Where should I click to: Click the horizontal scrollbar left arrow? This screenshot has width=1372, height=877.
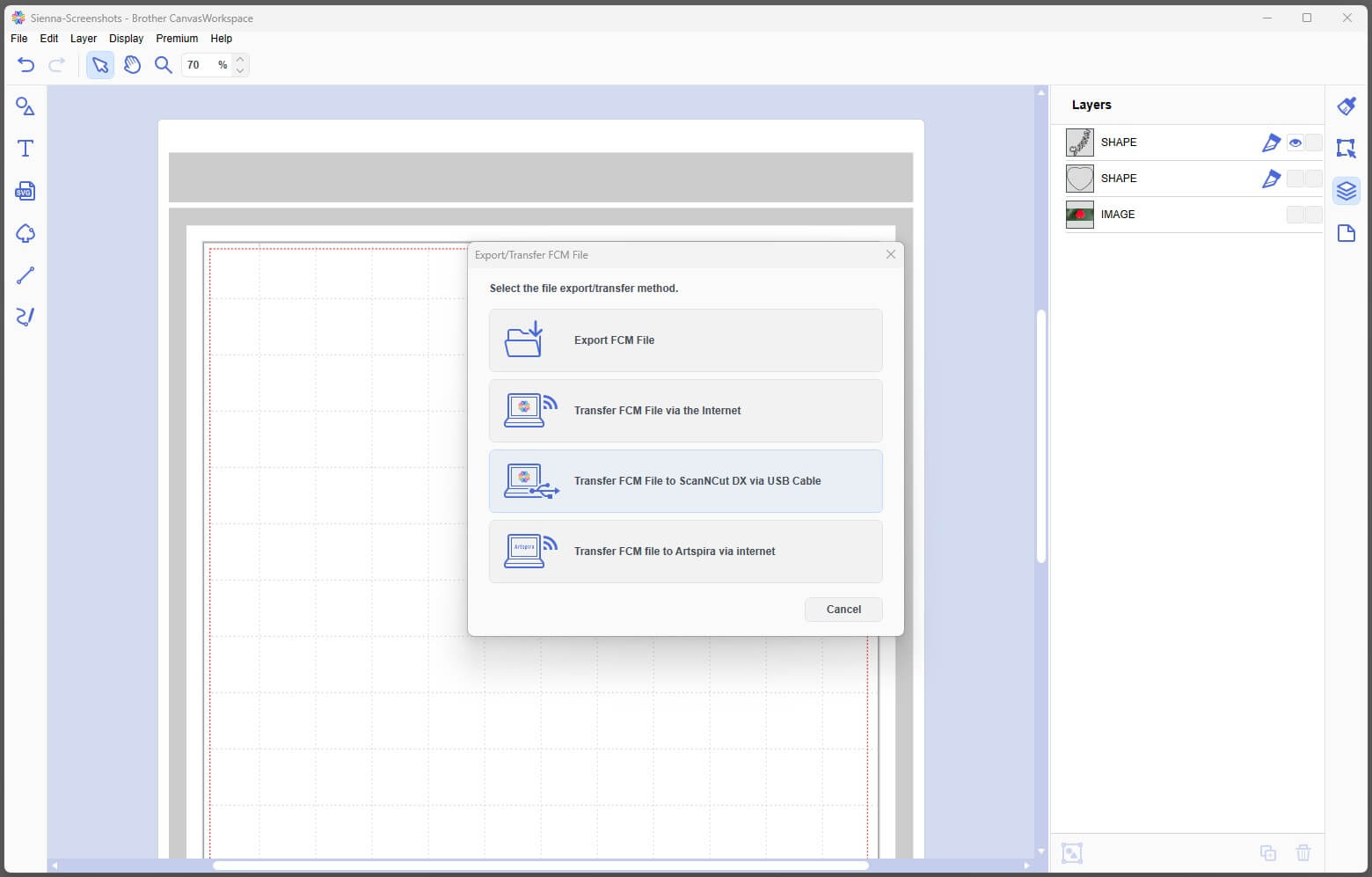pyautogui.click(x=55, y=866)
